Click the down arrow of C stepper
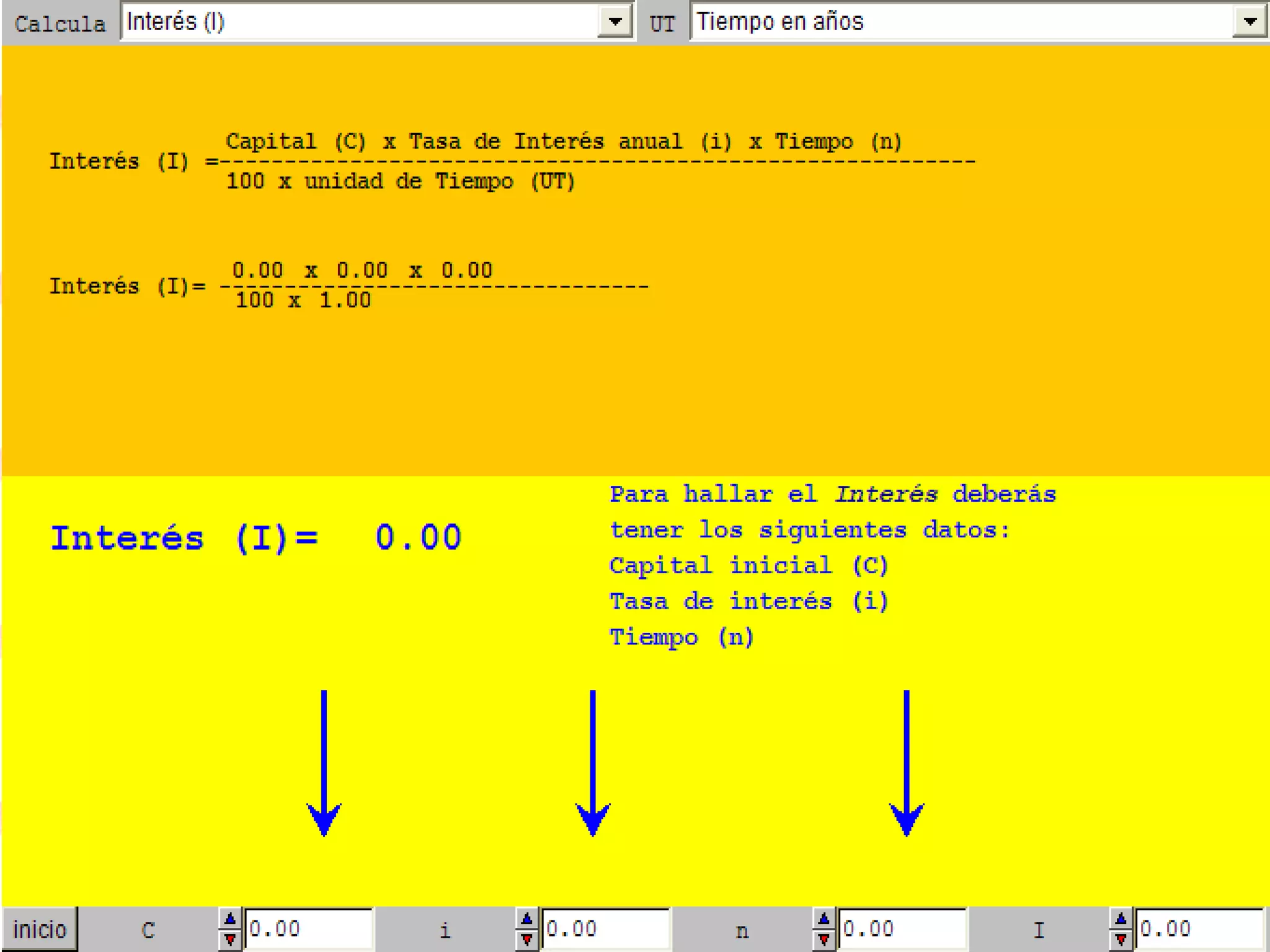Screen dimensions: 1270x952 229,940
